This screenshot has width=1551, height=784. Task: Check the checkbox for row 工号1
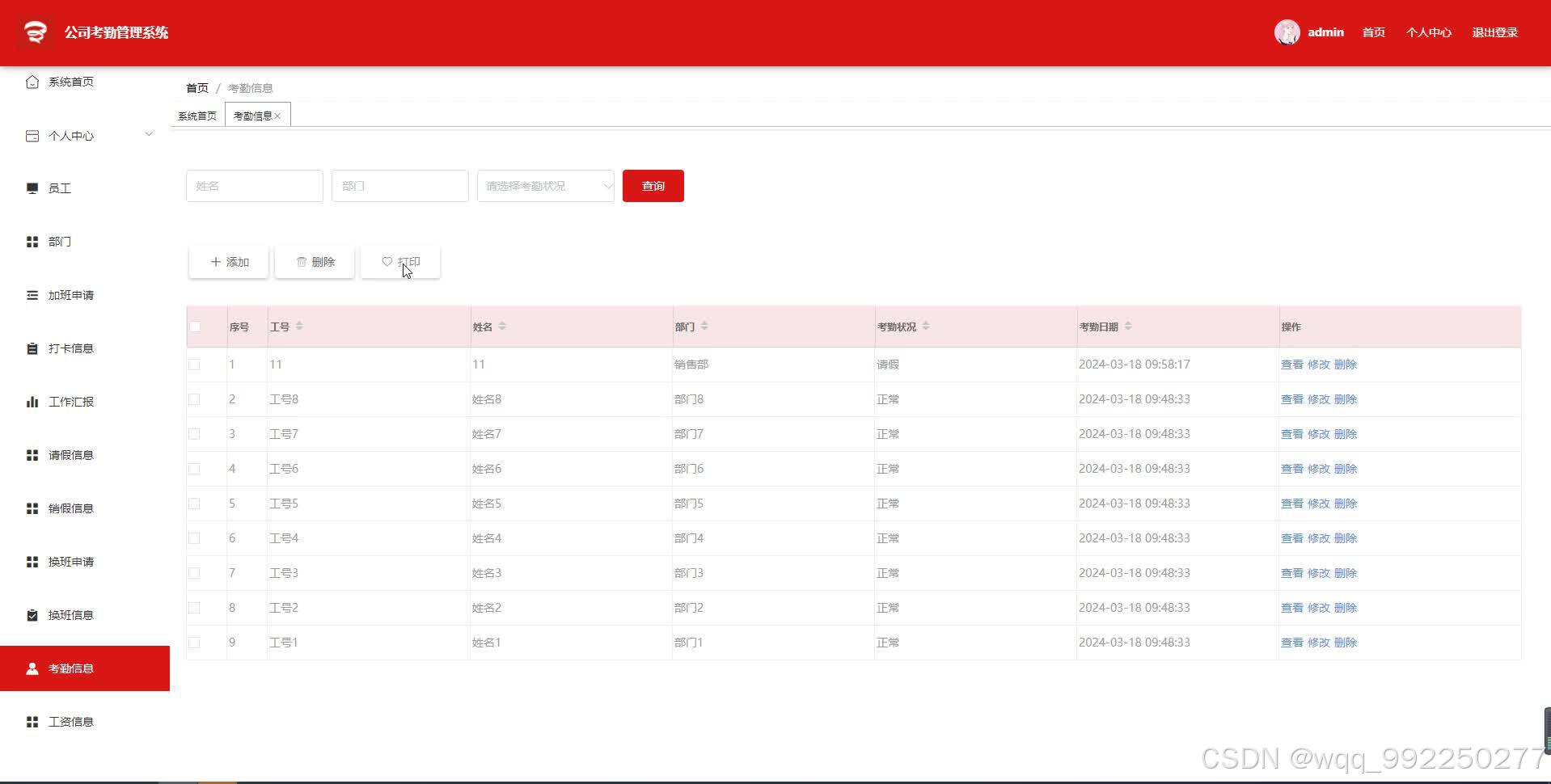click(x=194, y=643)
